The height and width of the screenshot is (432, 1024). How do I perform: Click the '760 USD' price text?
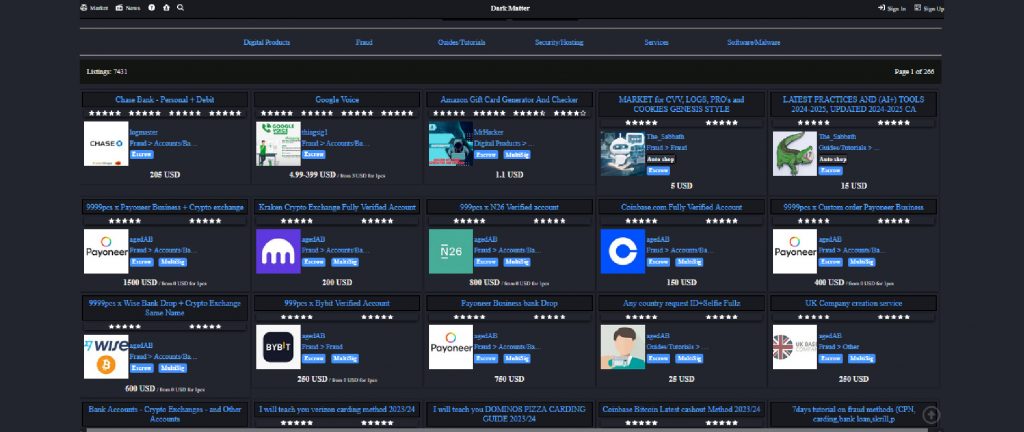tap(509, 379)
